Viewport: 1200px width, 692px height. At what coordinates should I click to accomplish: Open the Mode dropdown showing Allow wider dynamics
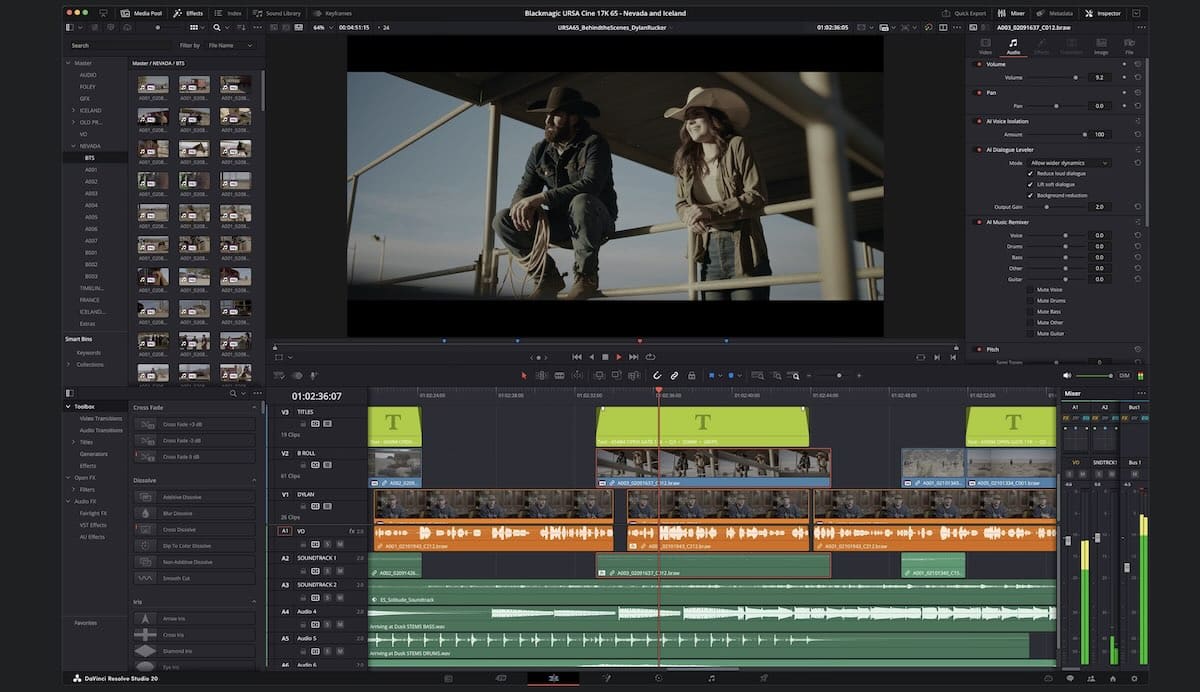tap(1070, 162)
